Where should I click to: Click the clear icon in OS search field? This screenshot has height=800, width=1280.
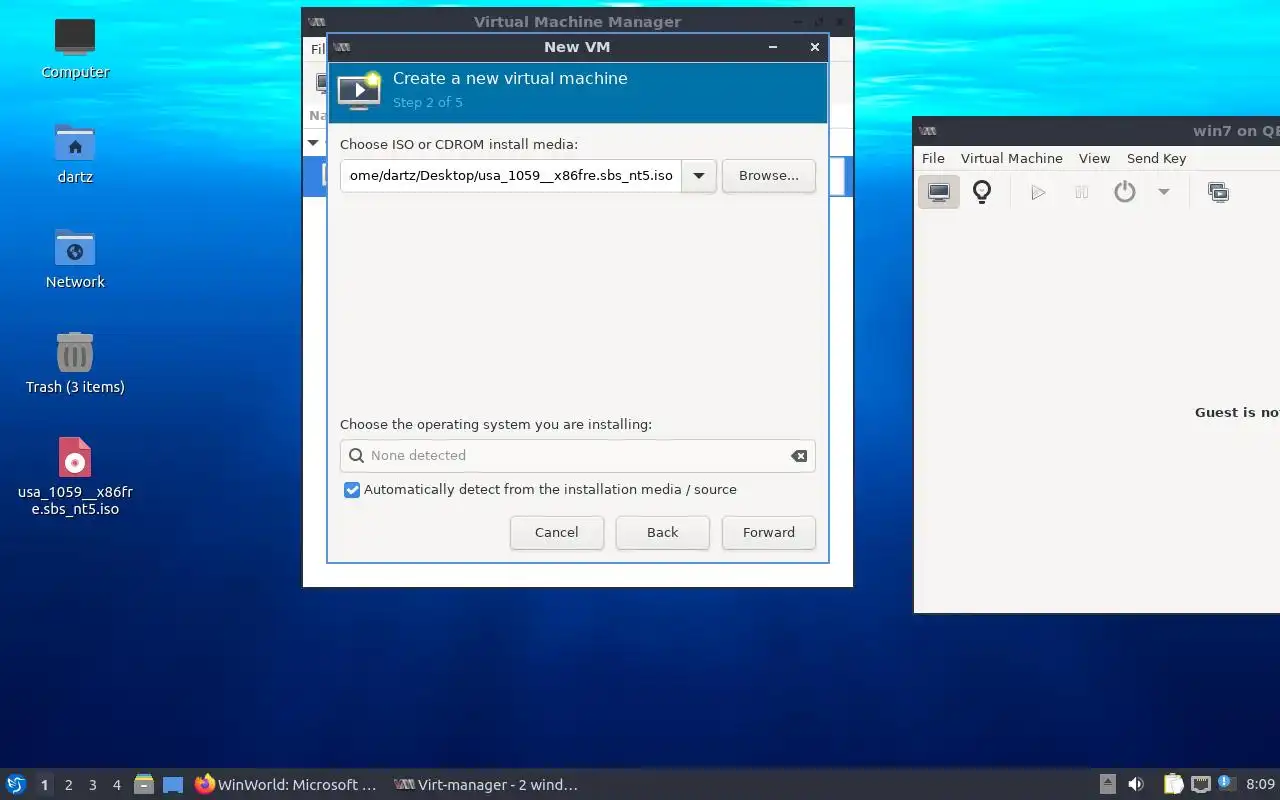[799, 456]
